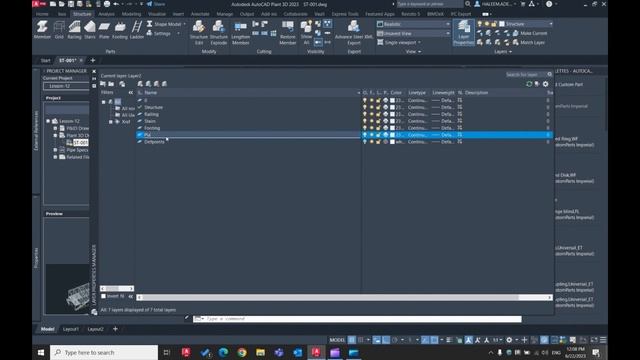Open the Unsaved View dropdown
This screenshot has width=640, height=360.
coord(413,33)
